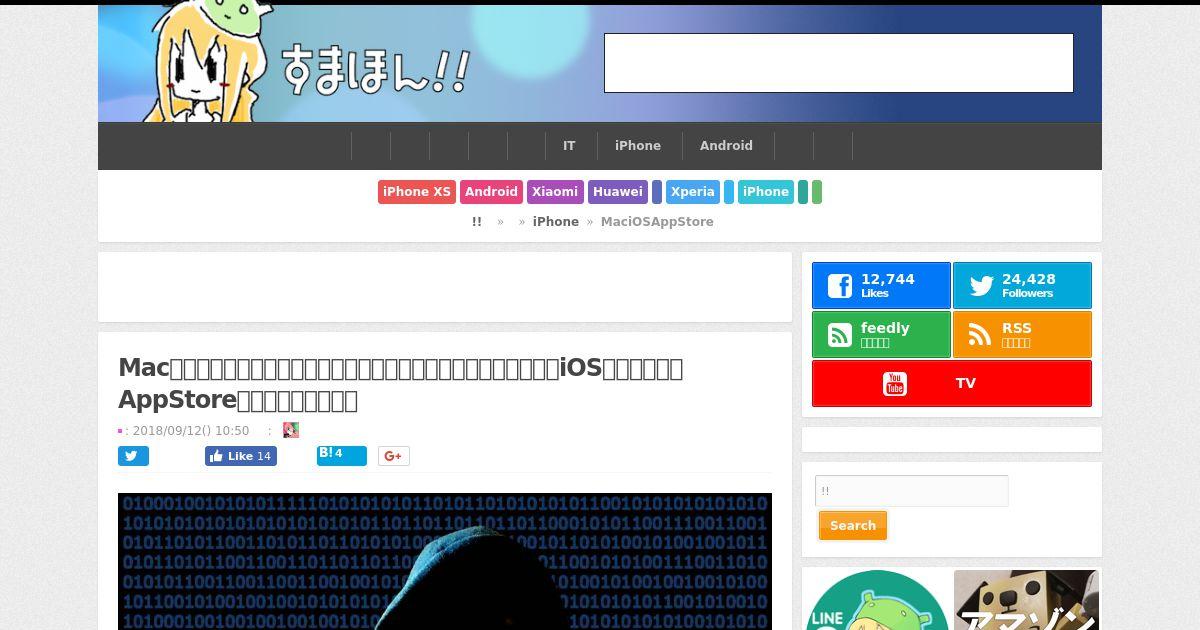Viewport: 1200px width, 630px height.
Task: Click the orange Search button
Action: coord(853,526)
